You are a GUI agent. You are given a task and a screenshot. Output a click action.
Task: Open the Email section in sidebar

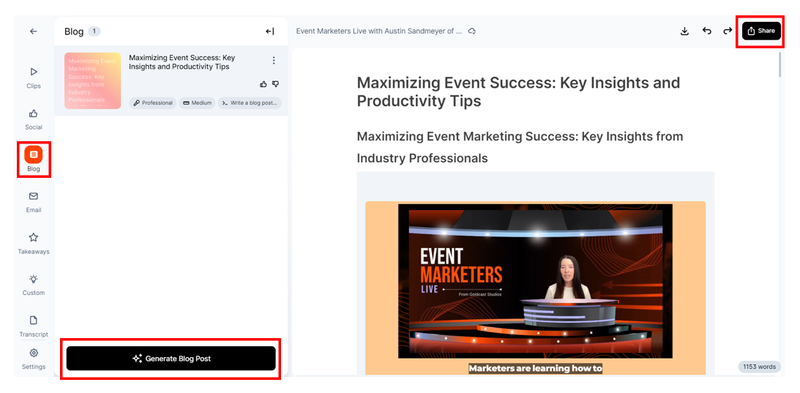point(34,202)
